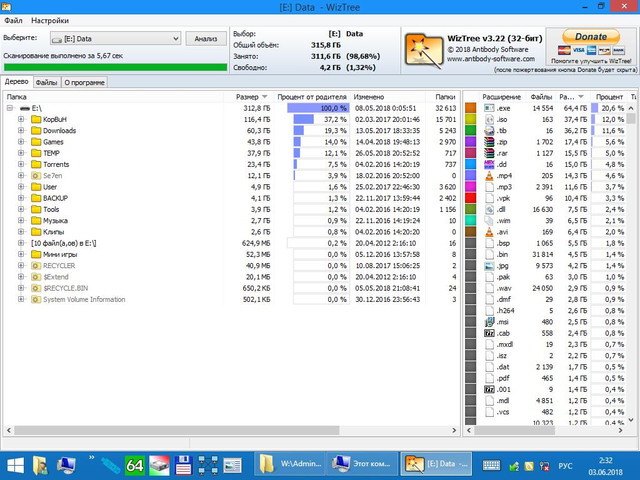Switch to Этот компьютер taskbar window
640x480 pixels.
pyautogui.click(x=362, y=464)
